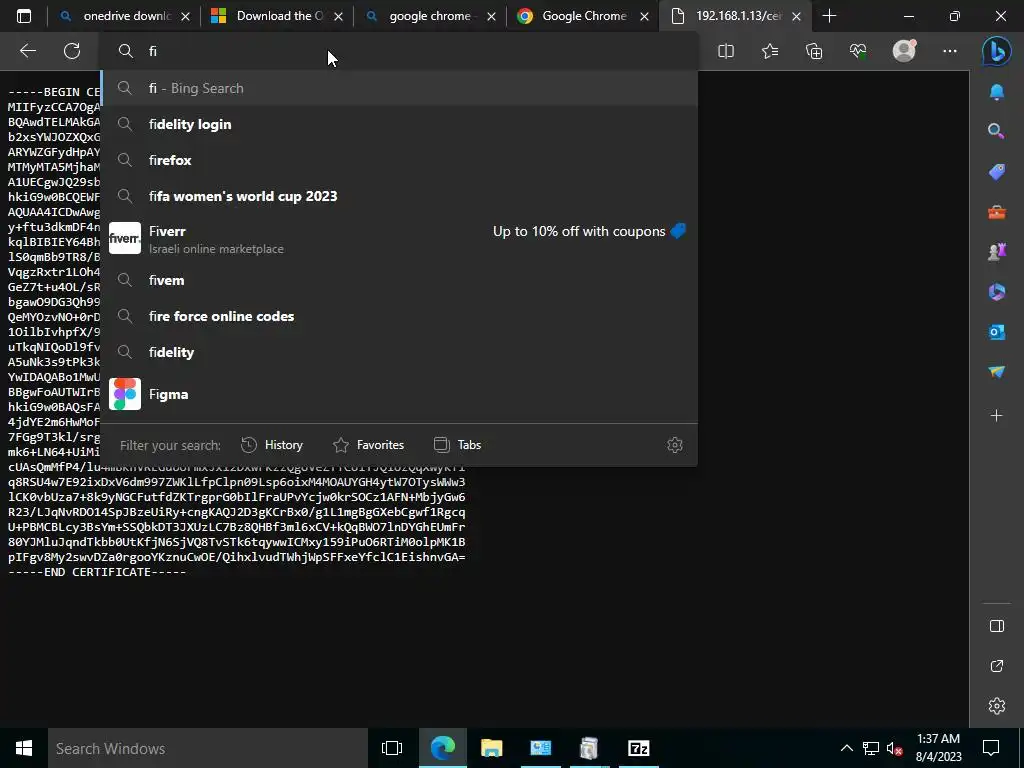1024x768 pixels.
Task: Open the user profile avatar
Action: (x=904, y=50)
